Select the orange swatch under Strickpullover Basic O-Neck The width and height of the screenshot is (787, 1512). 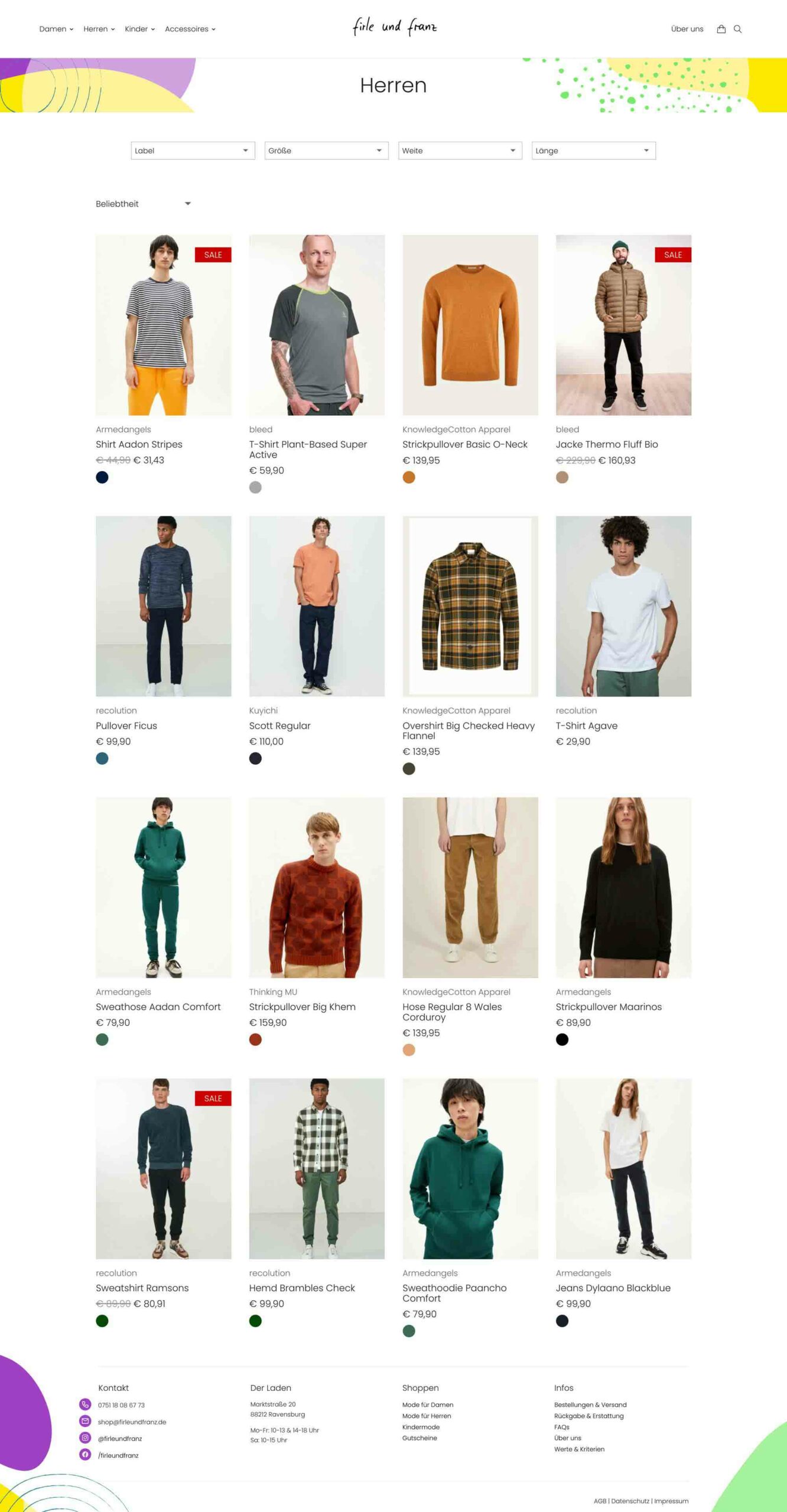point(409,477)
